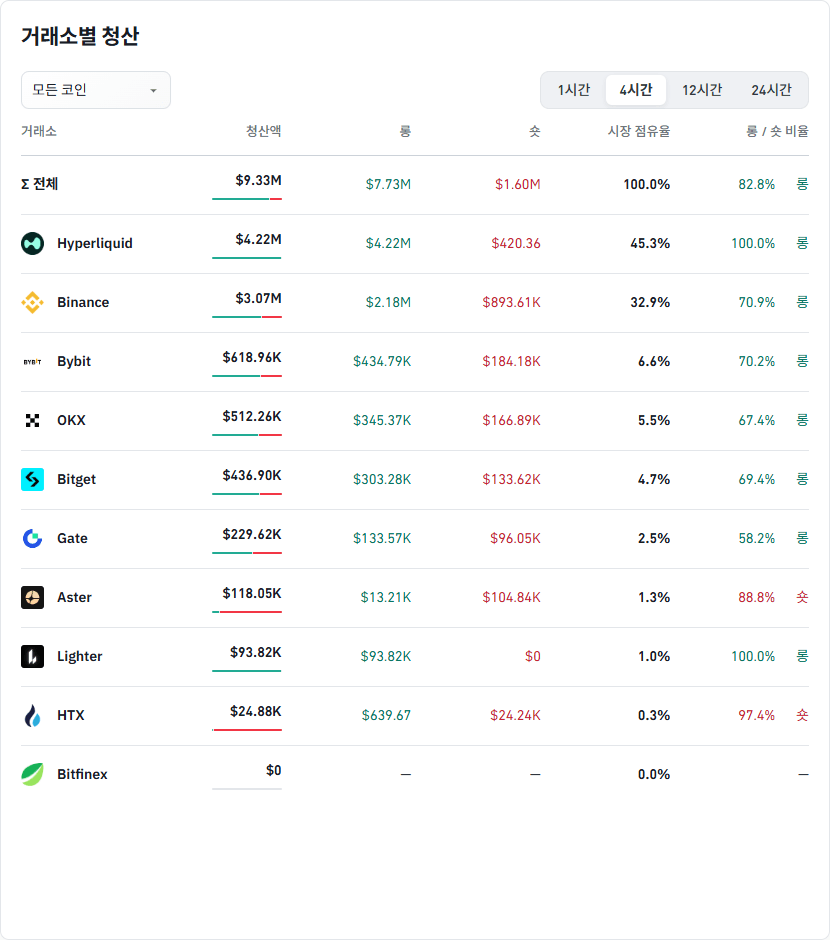Screen dimensions: 830x940
Task: Switch to the 12시간 timeframe tab
Action: point(702,90)
